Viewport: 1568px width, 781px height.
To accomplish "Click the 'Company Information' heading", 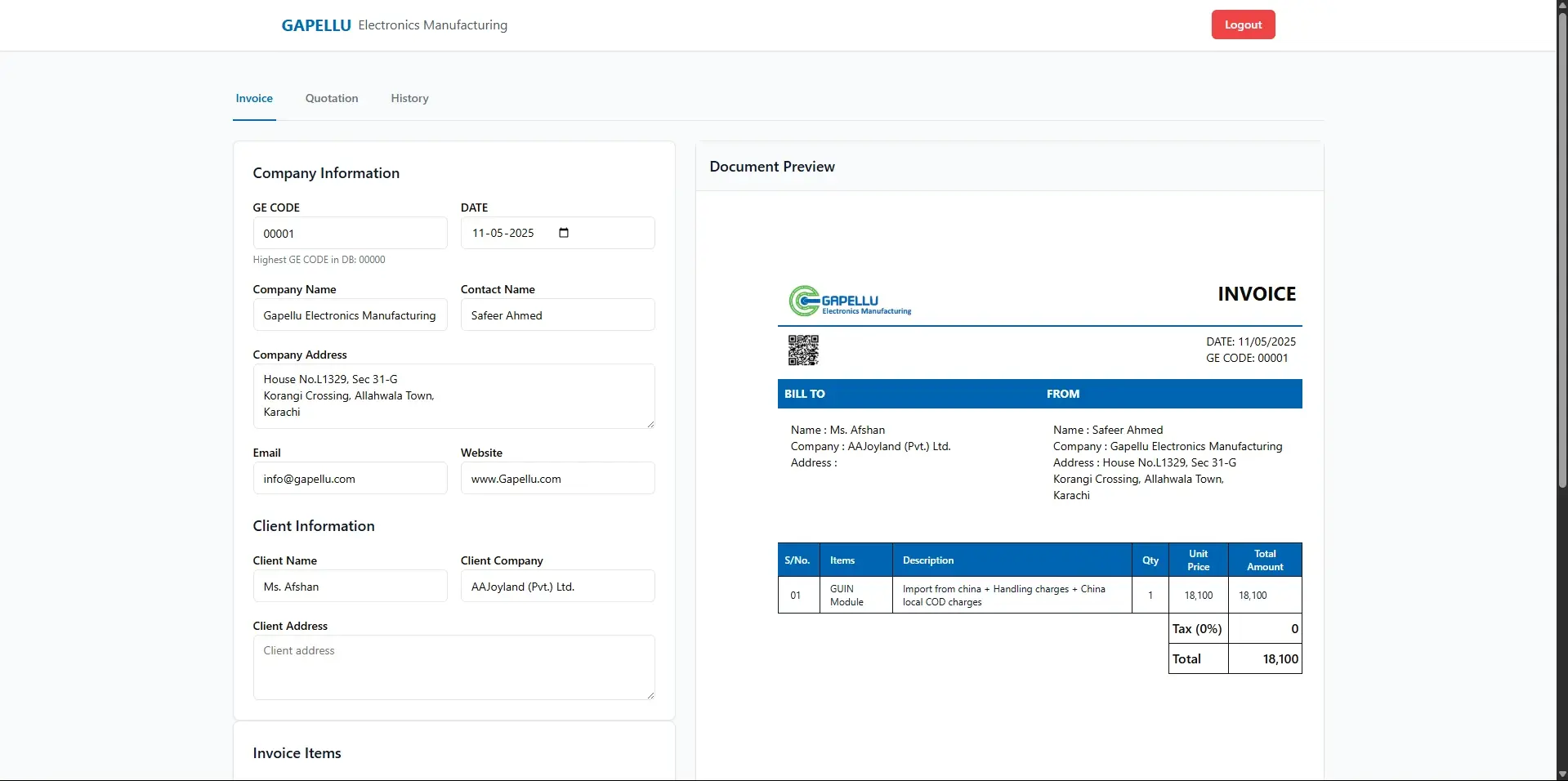I will (326, 173).
